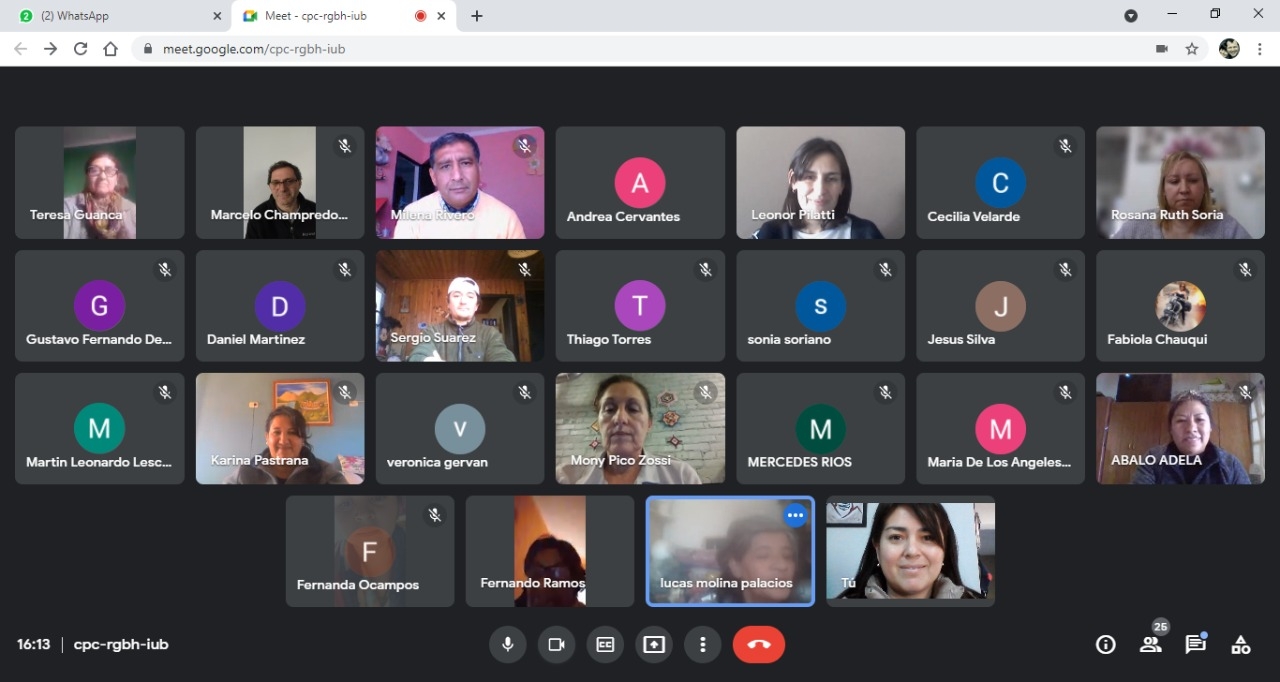
Task: Click the address bar URL field
Action: (600, 48)
